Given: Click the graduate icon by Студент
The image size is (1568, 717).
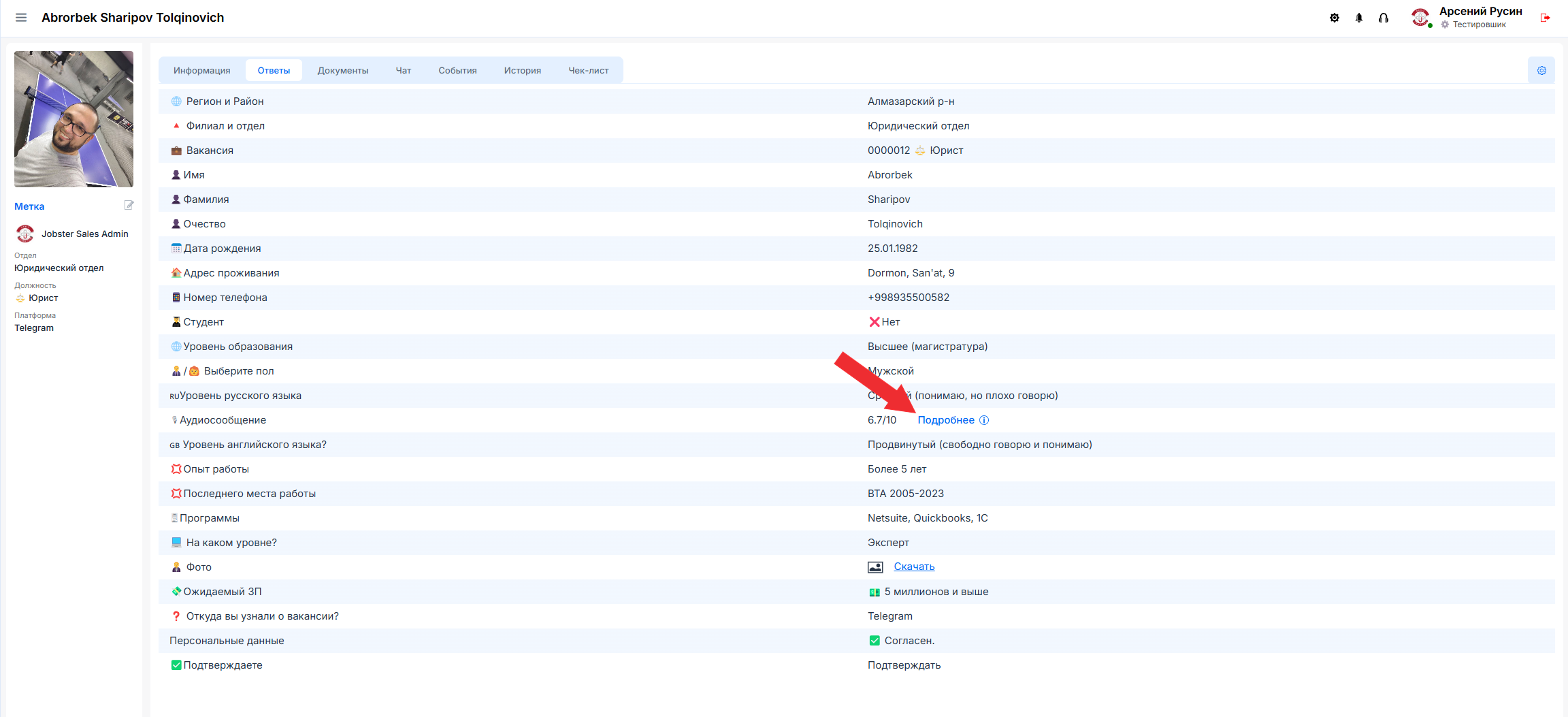Looking at the screenshot, I should [176, 322].
